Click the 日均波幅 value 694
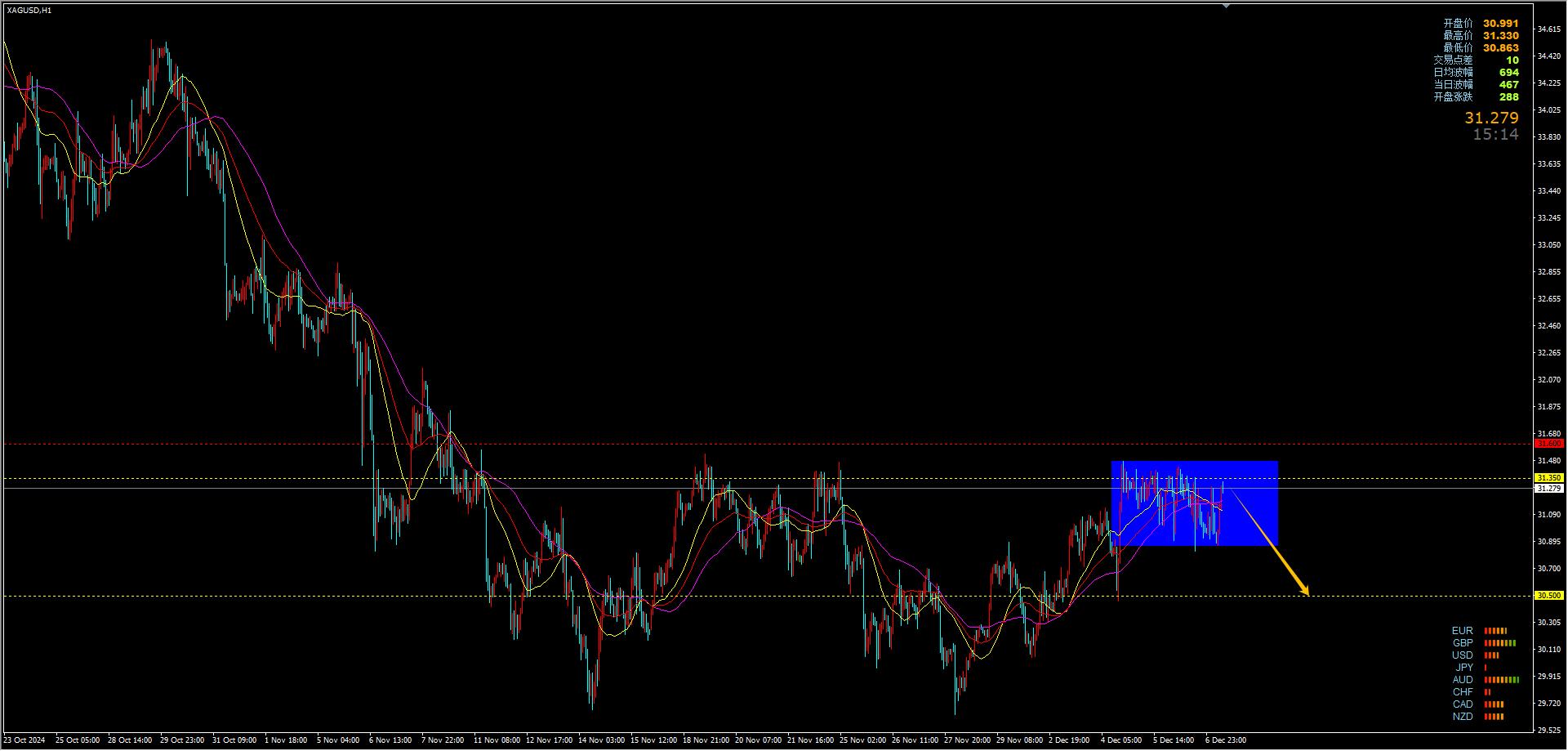The width and height of the screenshot is (1568, 751). [x=1509, y=73]
